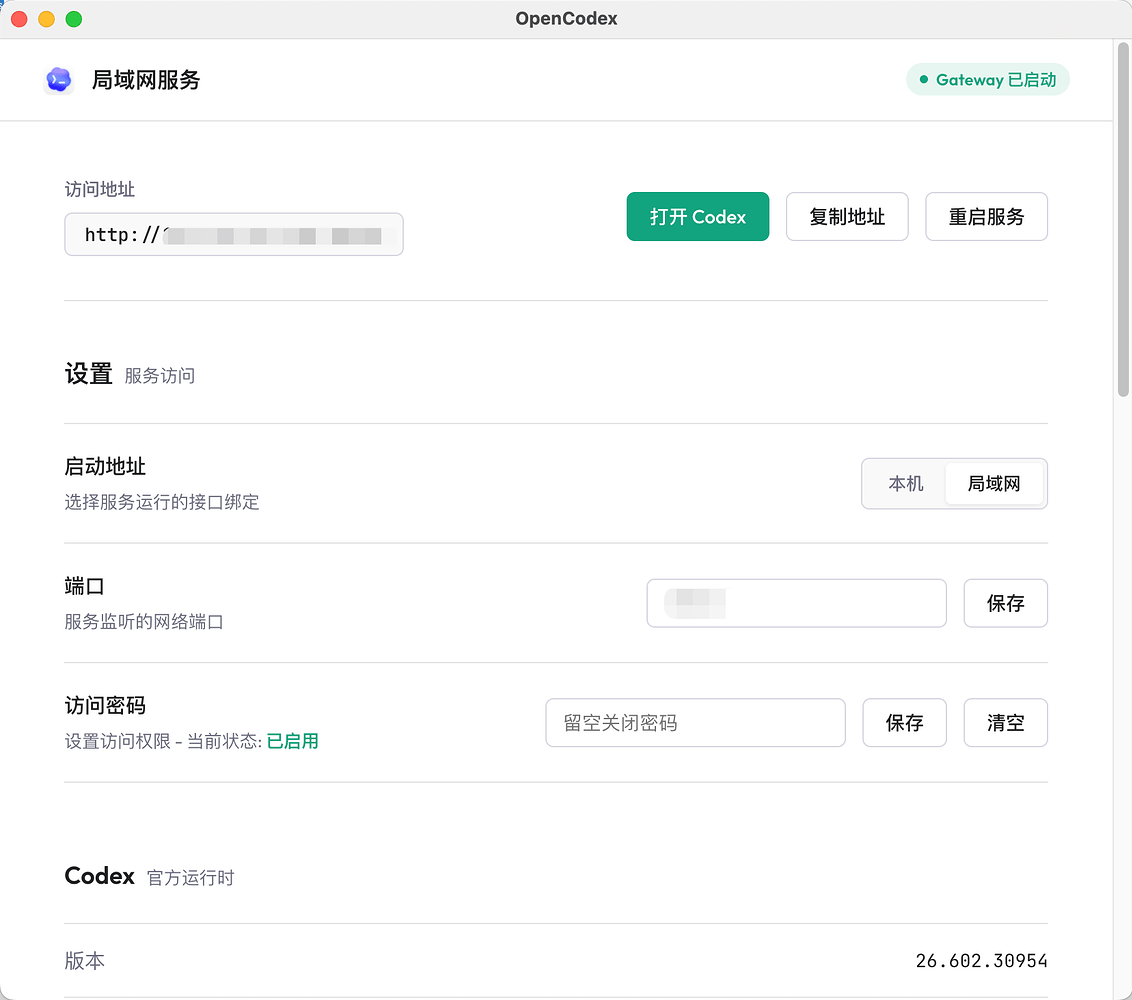This screenshot has width=1132, height=1000.
Task: Restart the service via 重启服务
Action: tap(986, 217)
